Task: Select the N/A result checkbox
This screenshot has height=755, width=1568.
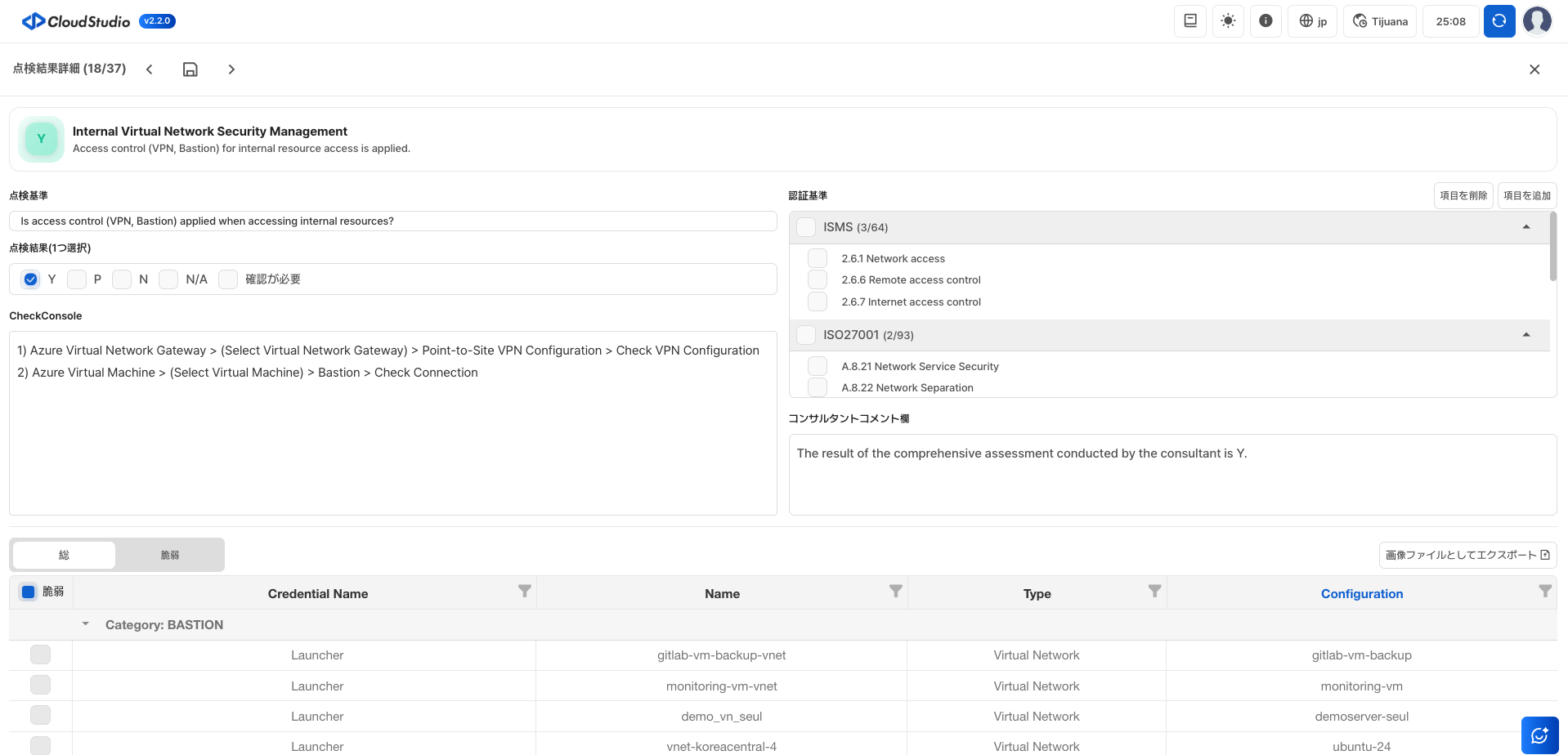Action: coord(168,279)
